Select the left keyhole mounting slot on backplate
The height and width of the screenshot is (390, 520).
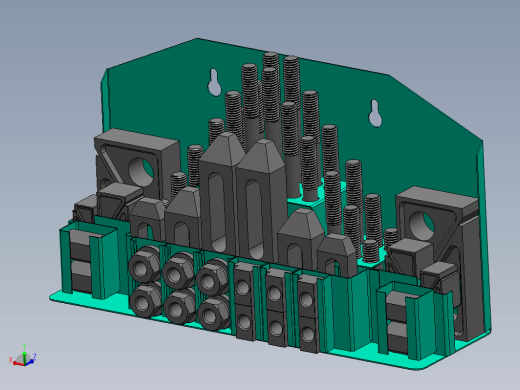click(x=214, y=82)
